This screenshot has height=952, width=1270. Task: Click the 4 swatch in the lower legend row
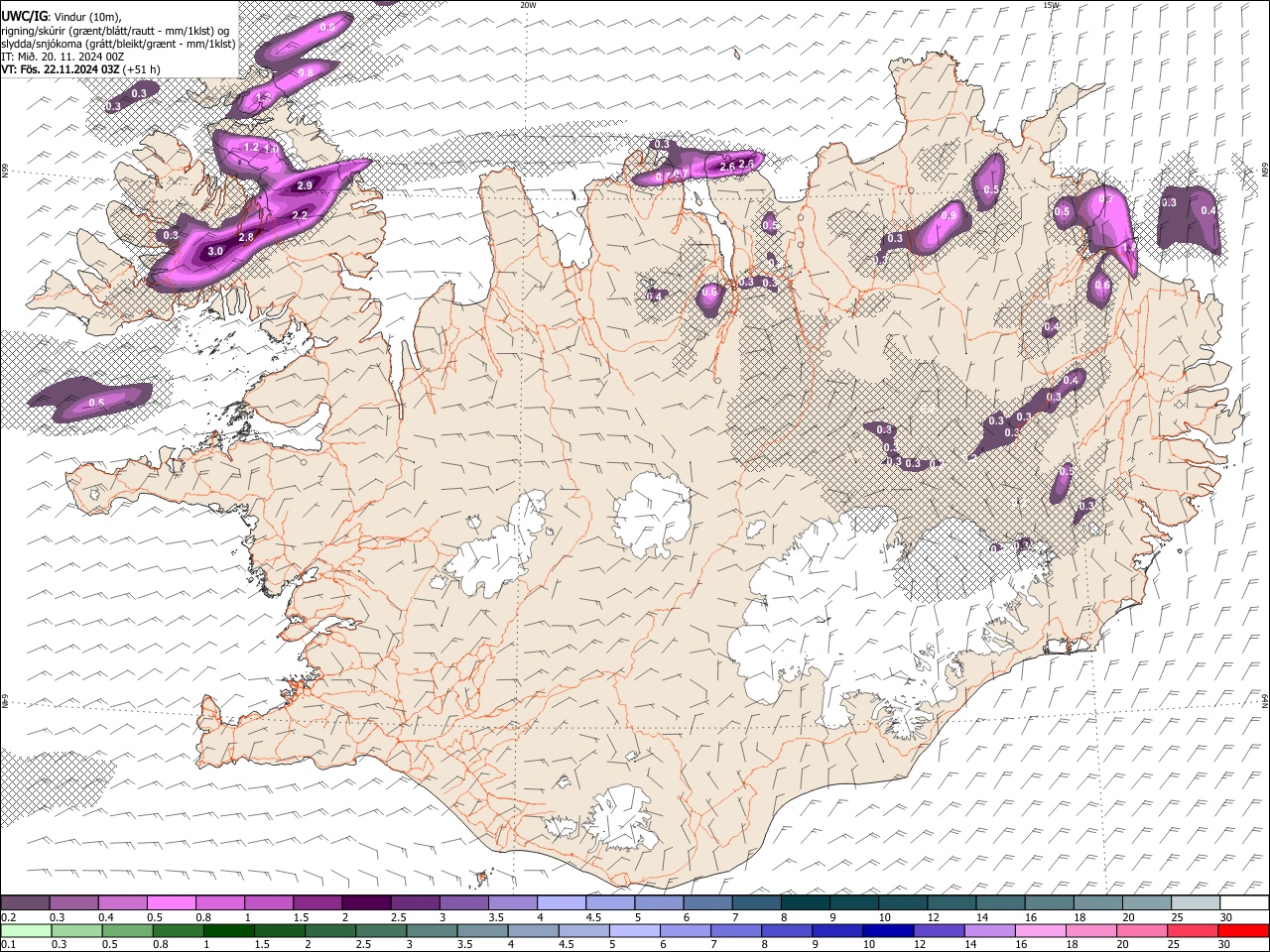coord(533,930)
